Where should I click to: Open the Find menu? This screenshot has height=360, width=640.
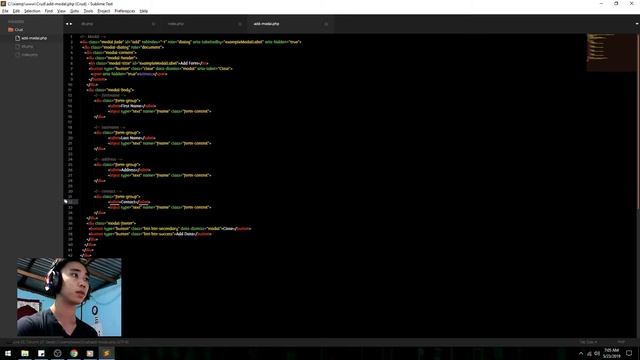point(49,11)
